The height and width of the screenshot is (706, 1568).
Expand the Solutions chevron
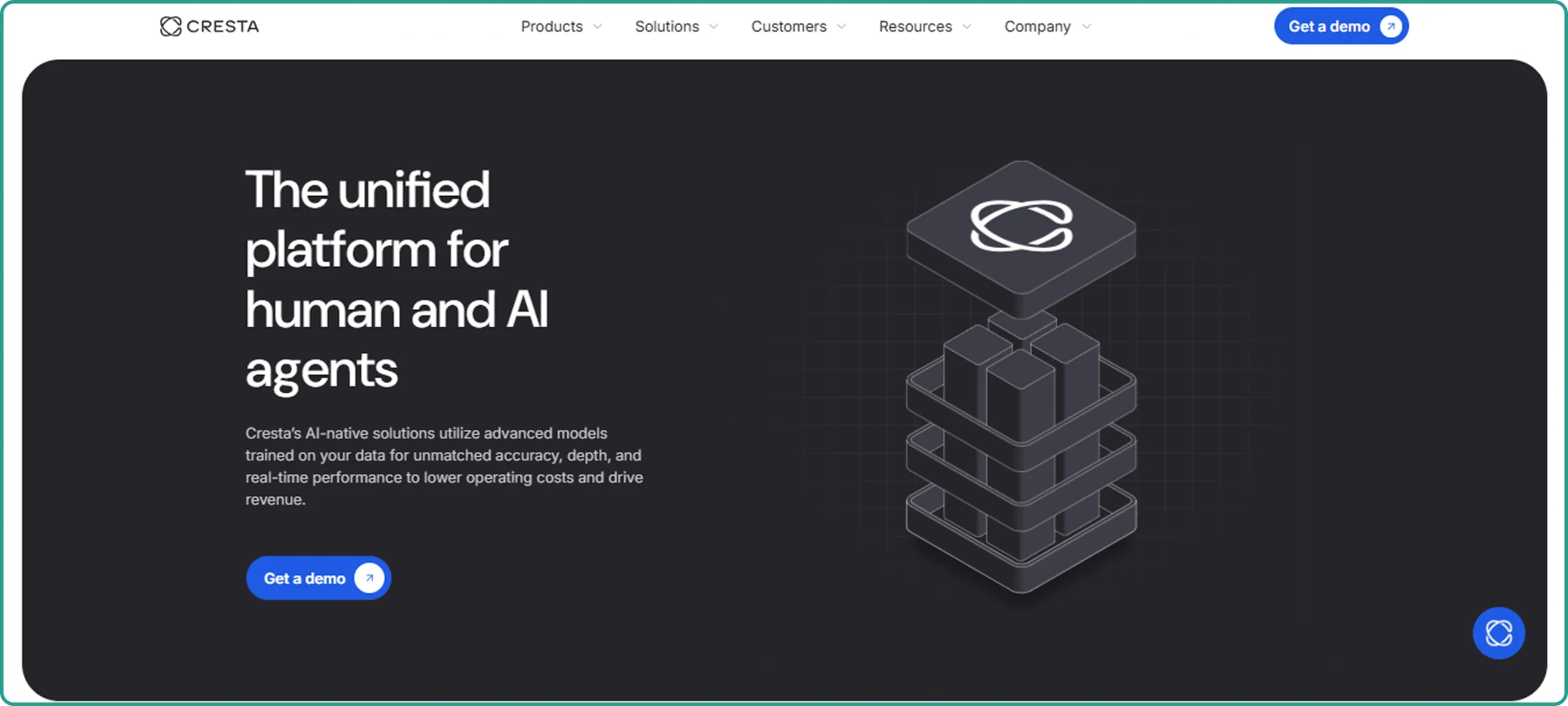coord(714,26)
